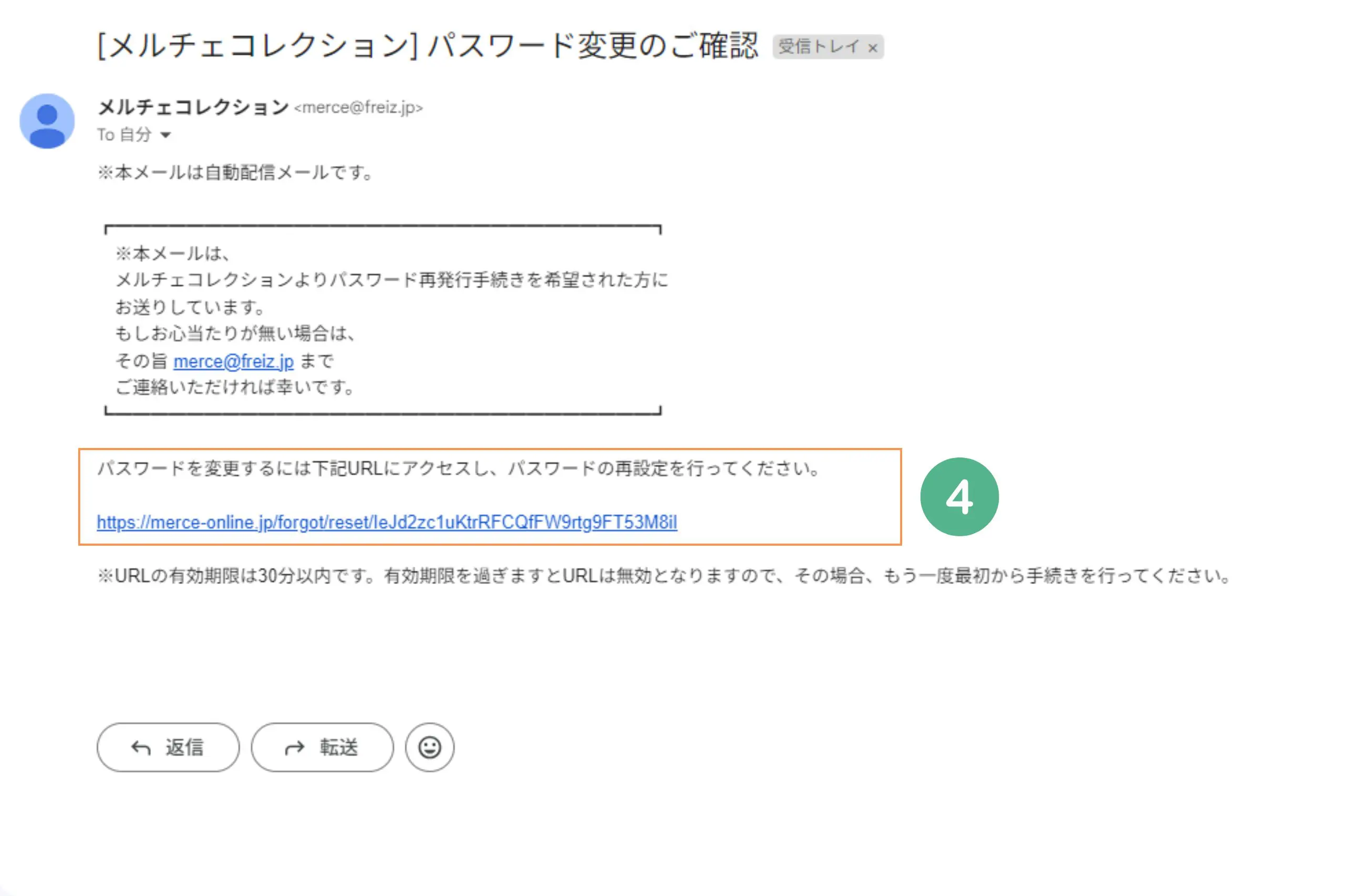
Task: Click the 自動配信メール notice line
Action: (234, 172)
